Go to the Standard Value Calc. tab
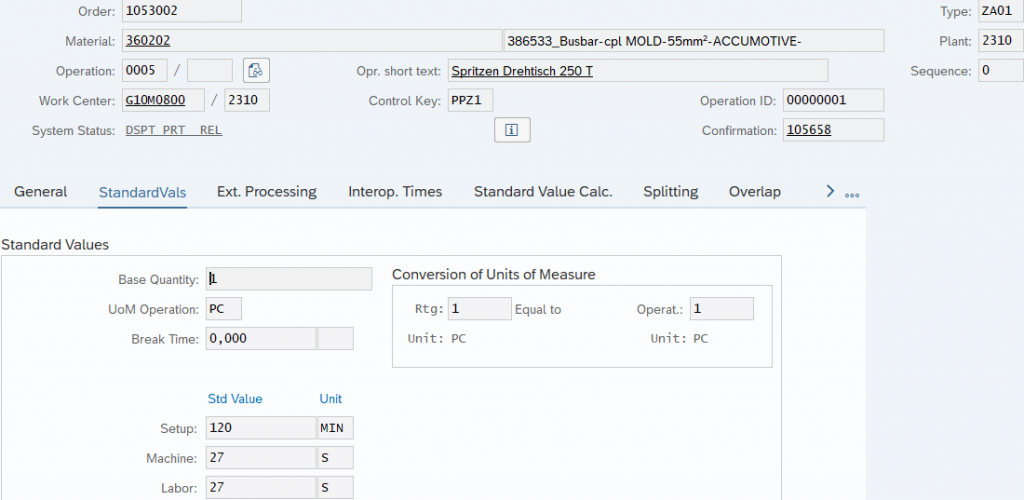The image size is (1024, 500). pos(542,192)
